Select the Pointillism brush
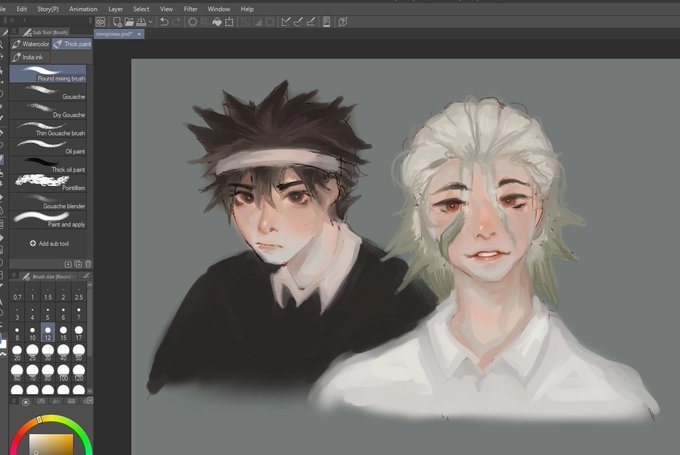The width and height of the screenshot is (680, 455). (48, 183)
